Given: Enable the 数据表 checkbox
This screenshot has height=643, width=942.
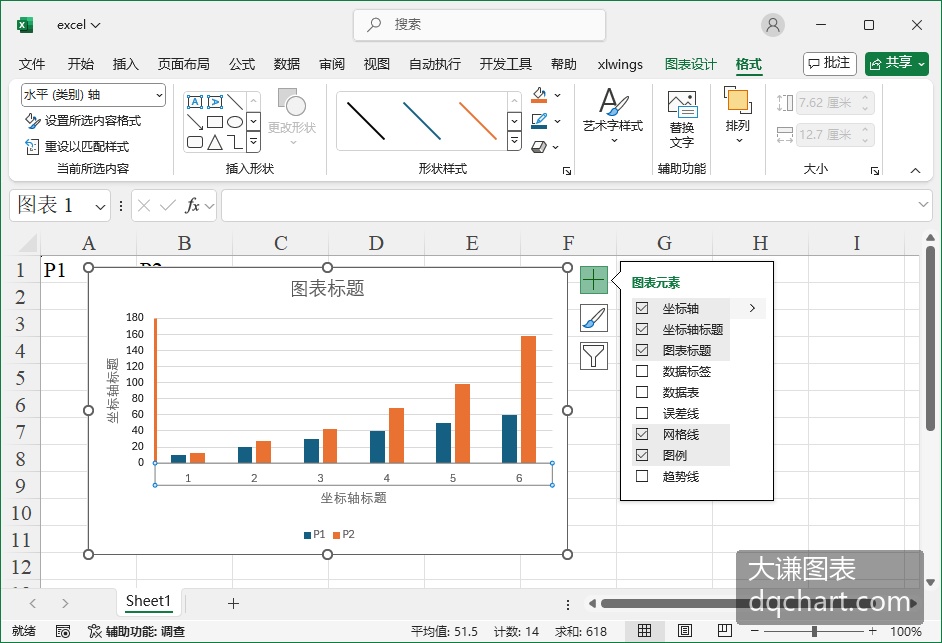Looking at the screenshot, I should (642, 392).
